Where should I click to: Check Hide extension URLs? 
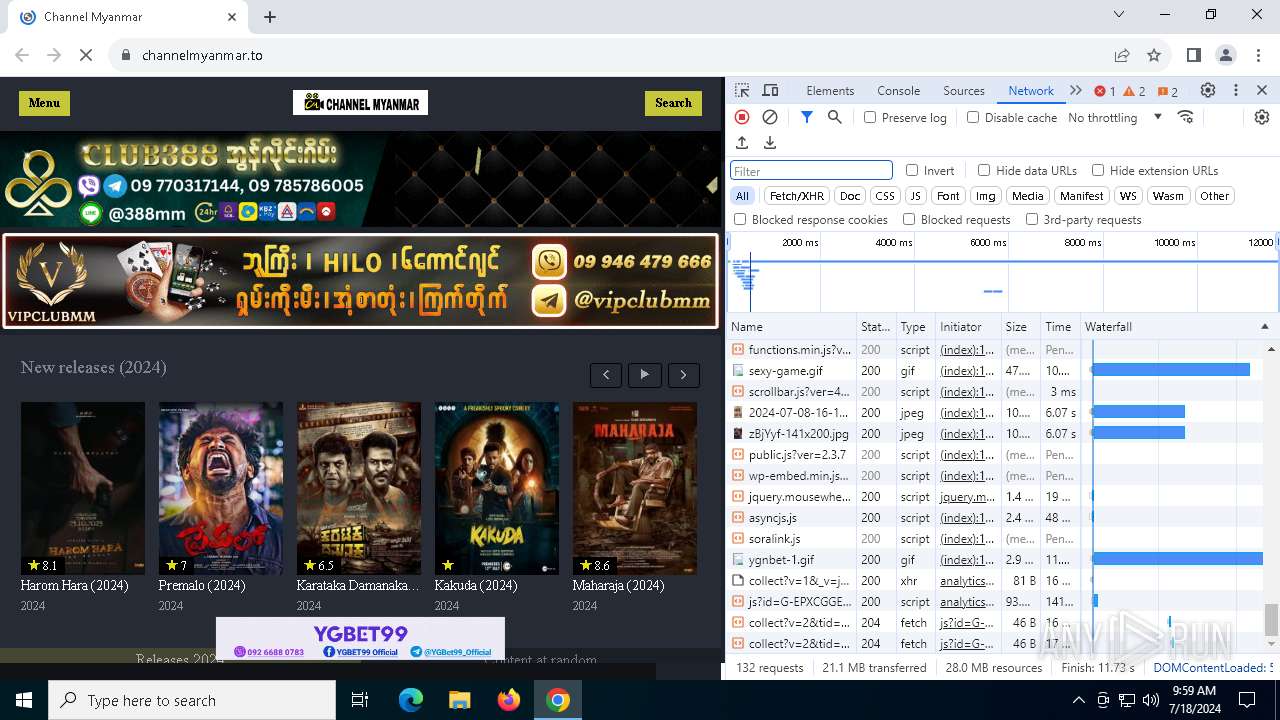click(1098, 170)
